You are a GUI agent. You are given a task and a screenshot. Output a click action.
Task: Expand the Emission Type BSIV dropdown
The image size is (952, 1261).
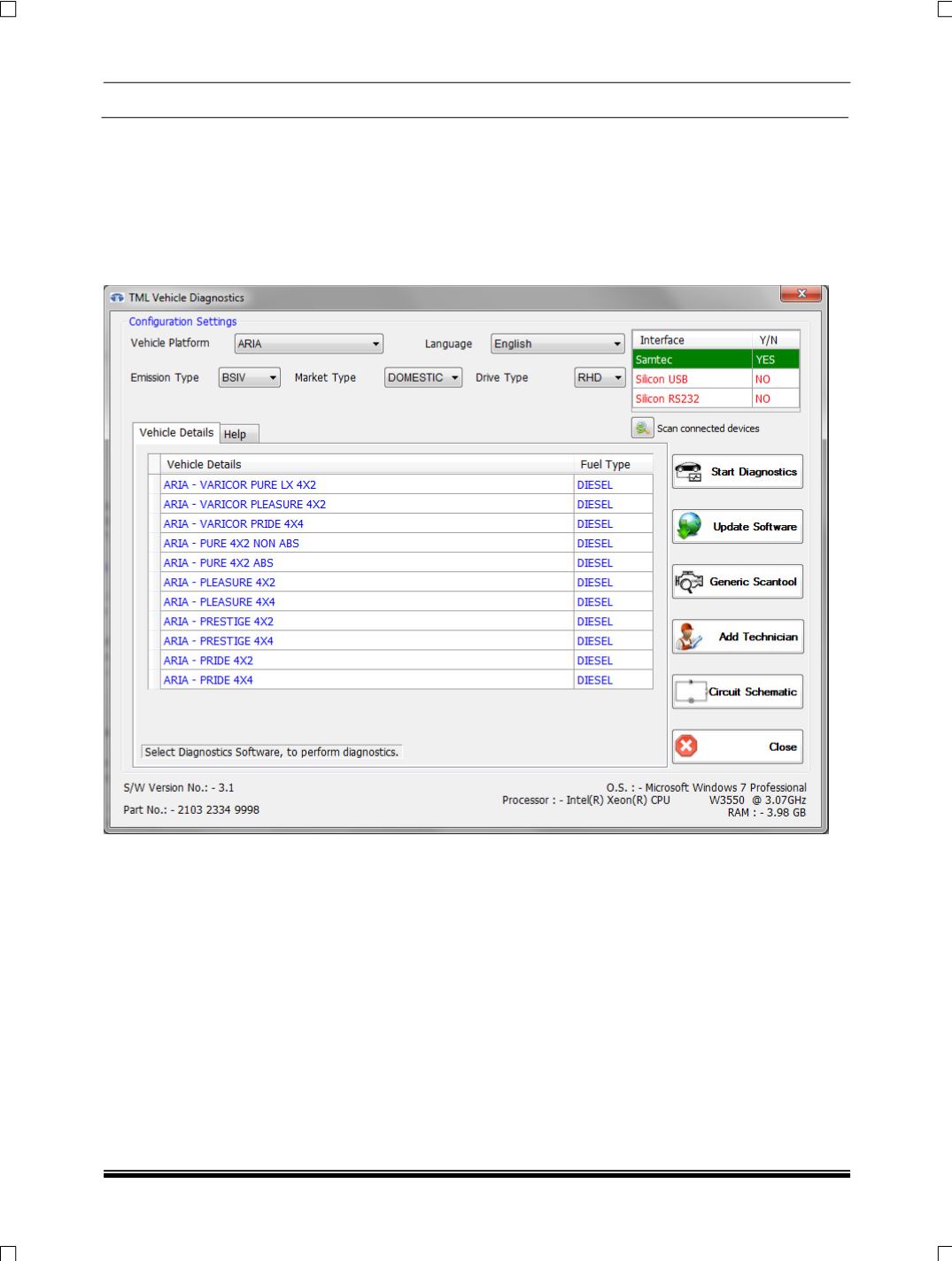coord(250,377)
